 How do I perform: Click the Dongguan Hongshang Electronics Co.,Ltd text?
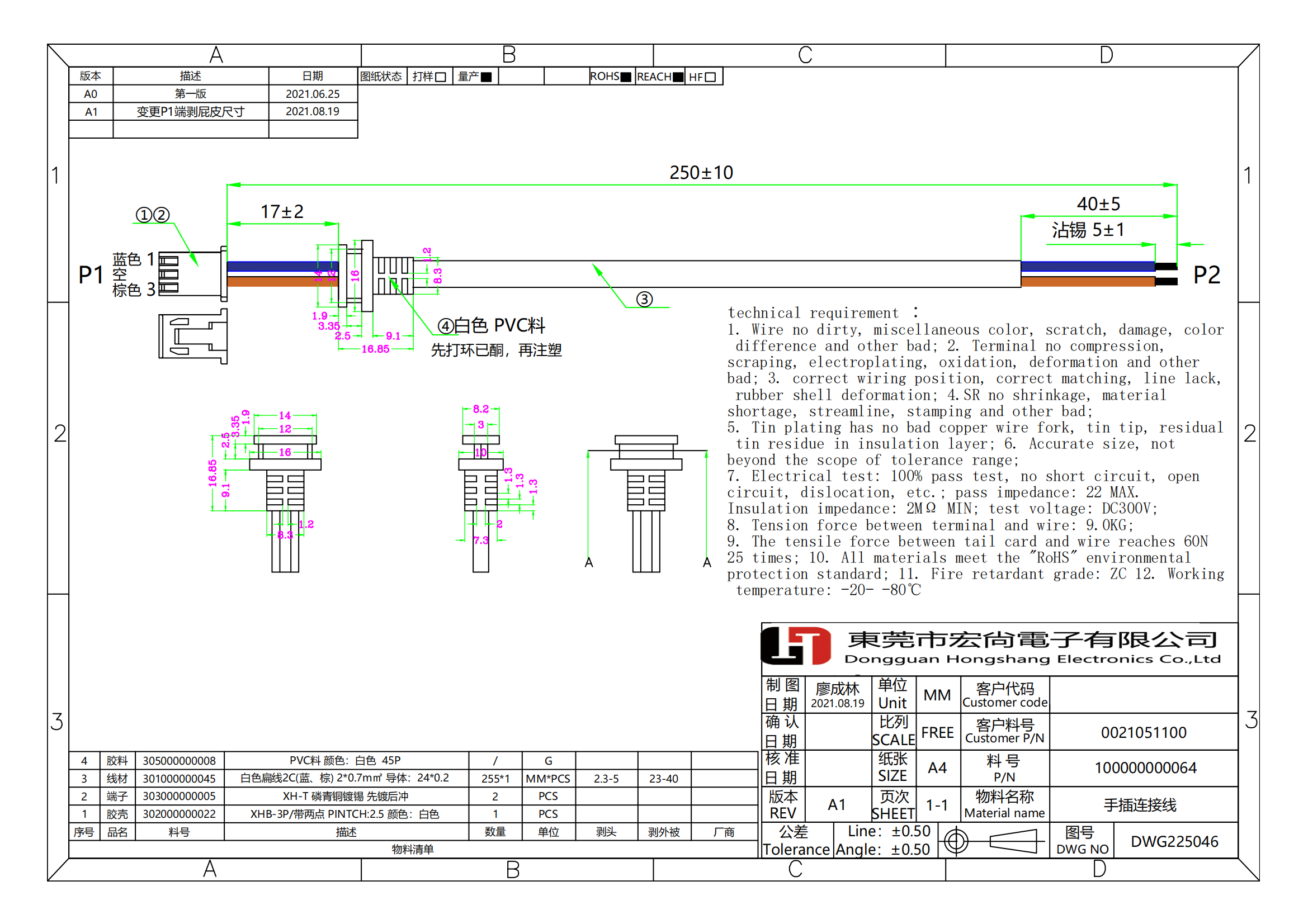(1032, 658)
